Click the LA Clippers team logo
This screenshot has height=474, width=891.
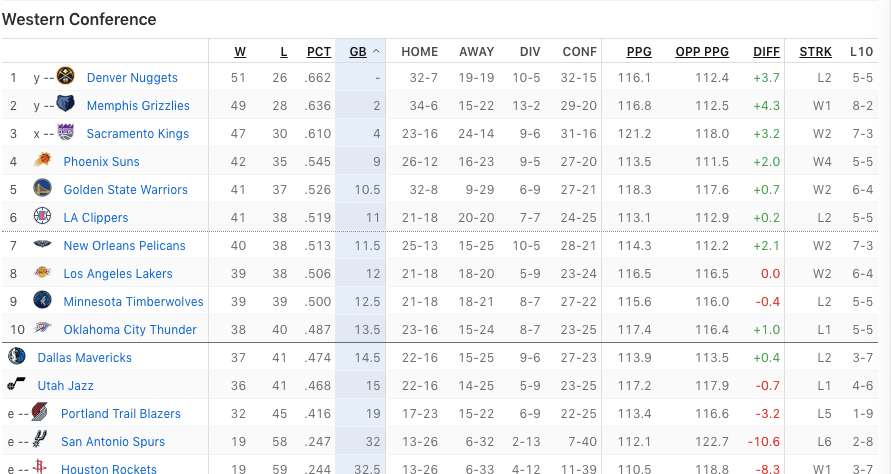[43, 218]
